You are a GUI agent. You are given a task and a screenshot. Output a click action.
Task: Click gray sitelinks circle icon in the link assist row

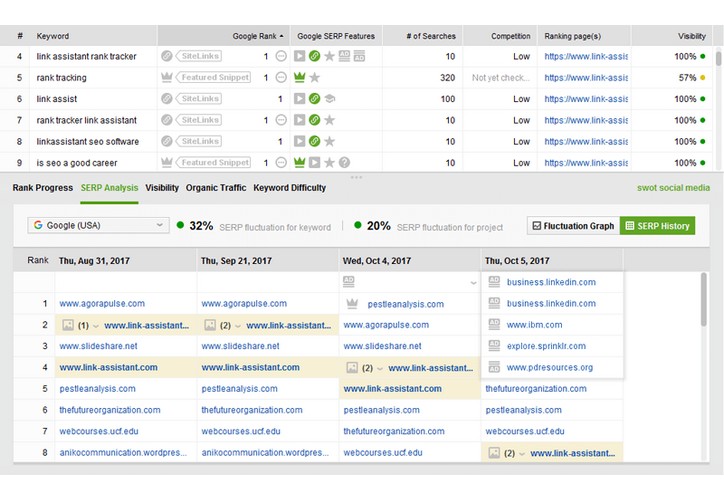click(x=167, y=98)
